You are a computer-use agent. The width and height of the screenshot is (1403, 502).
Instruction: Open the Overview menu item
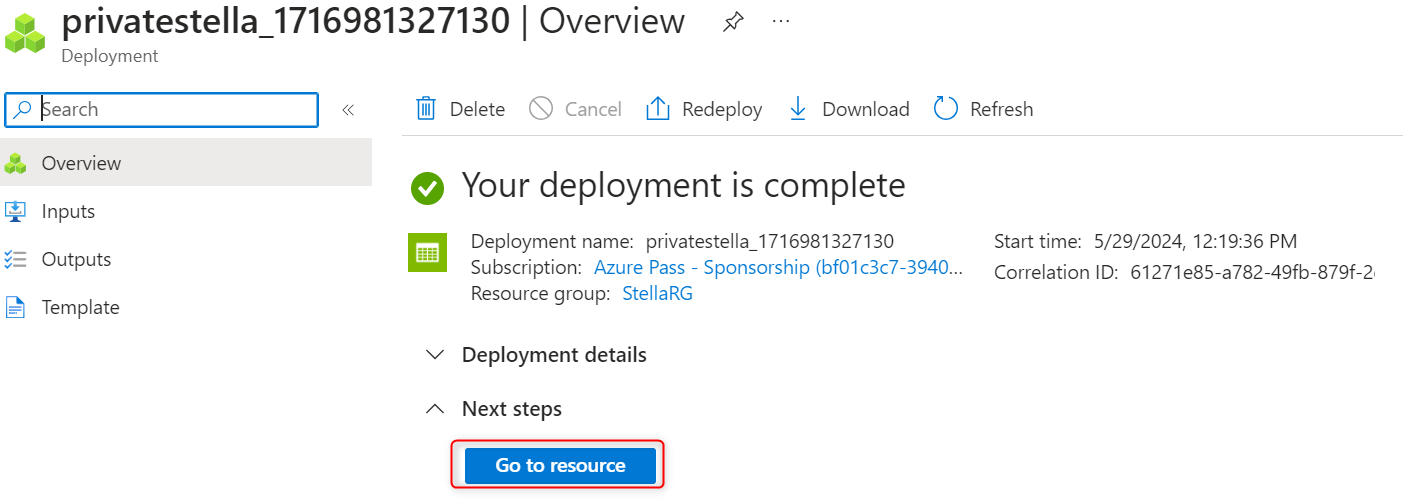(x=81, y=163)
